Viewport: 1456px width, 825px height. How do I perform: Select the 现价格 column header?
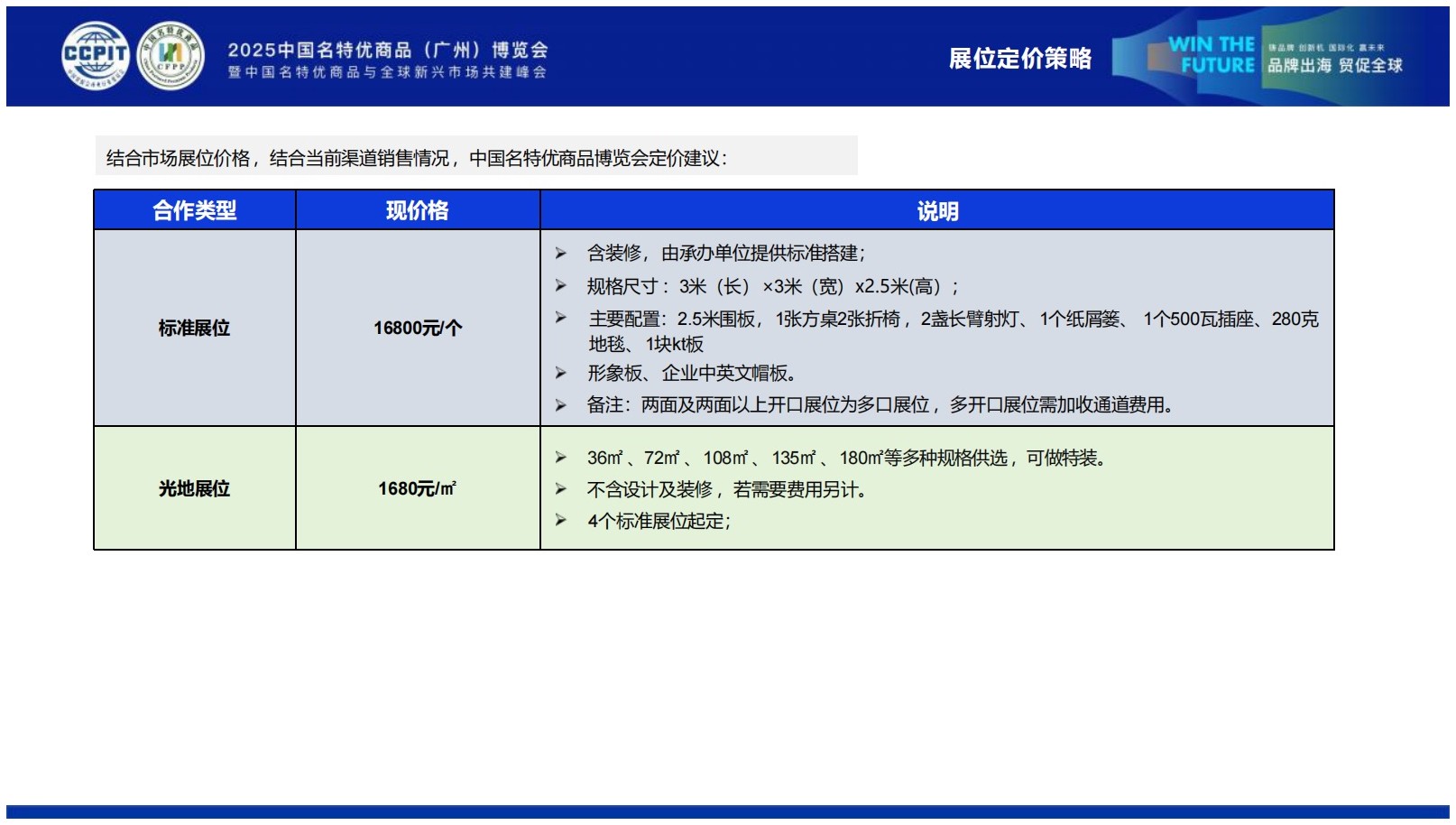tap(418, 210)
